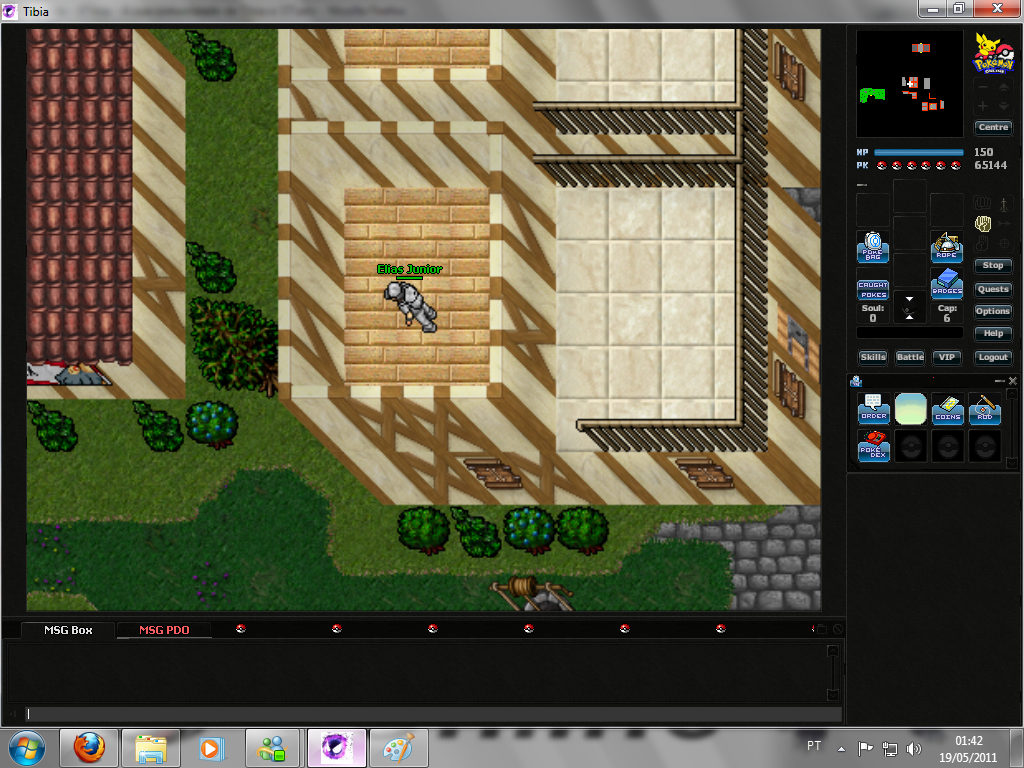Toggle secure mode crosshair

pyautogui.click(x=1004, y=244)
